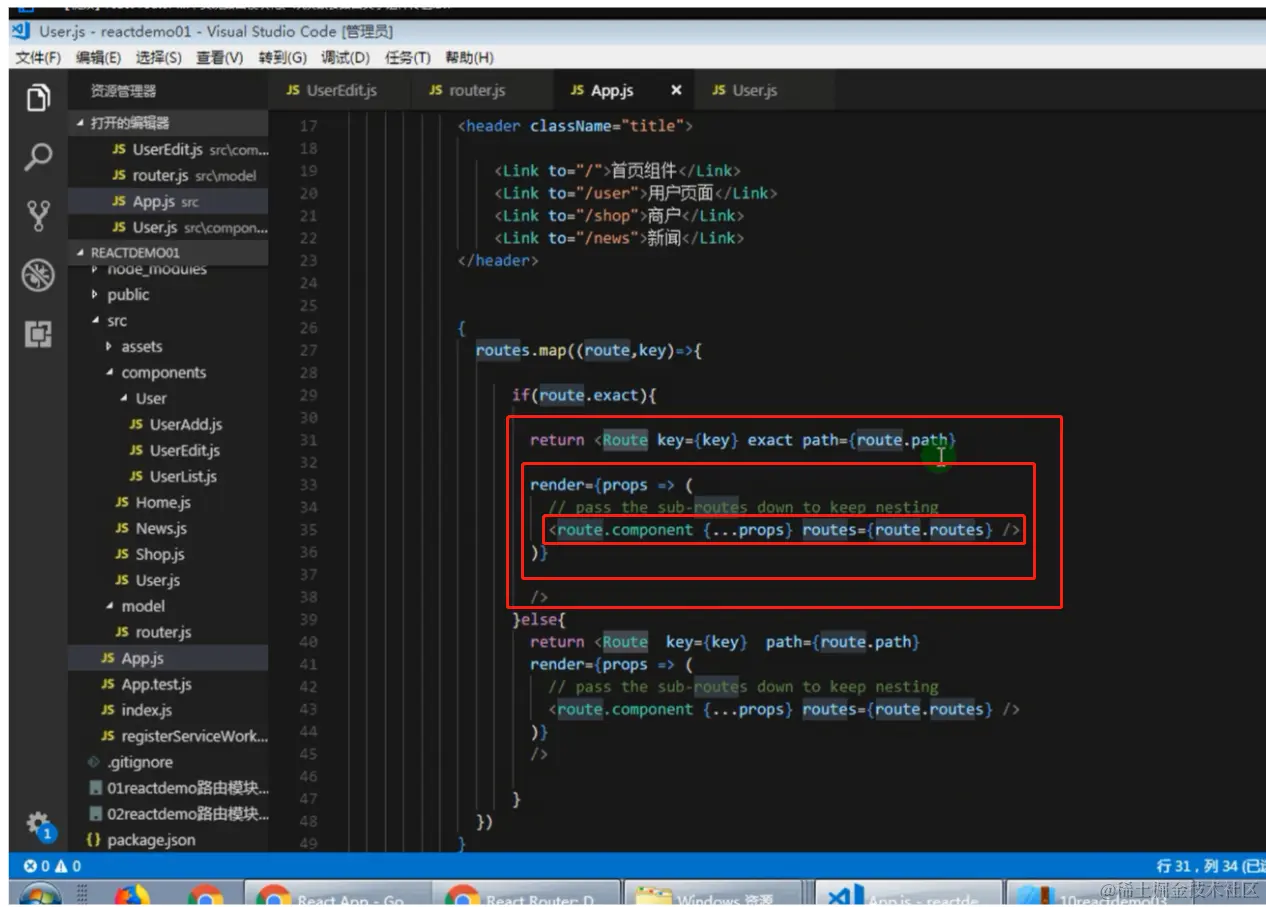Screen dimensions: 1266x907
Task: Select App.js in the src file tree
Action: click(x=168, y=658)
